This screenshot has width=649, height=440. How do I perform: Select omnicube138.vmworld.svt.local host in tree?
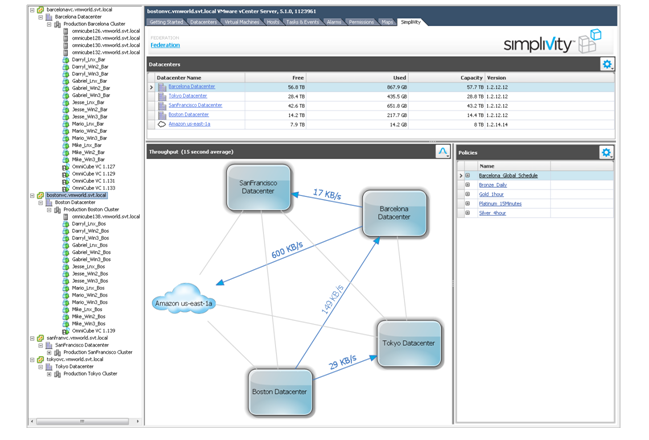click(x=106, y=216)
